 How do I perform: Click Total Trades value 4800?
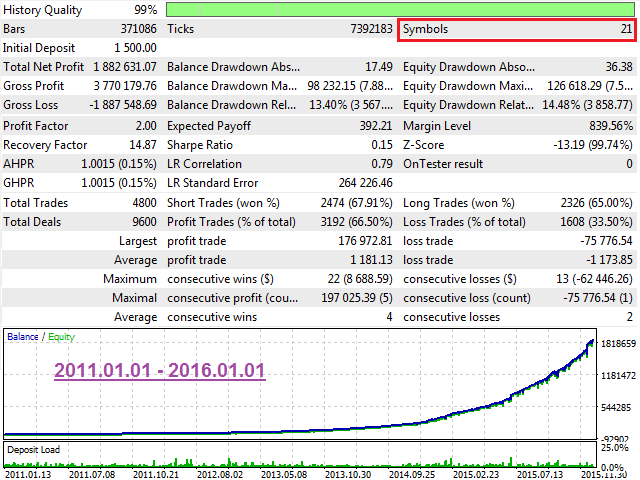144,203
